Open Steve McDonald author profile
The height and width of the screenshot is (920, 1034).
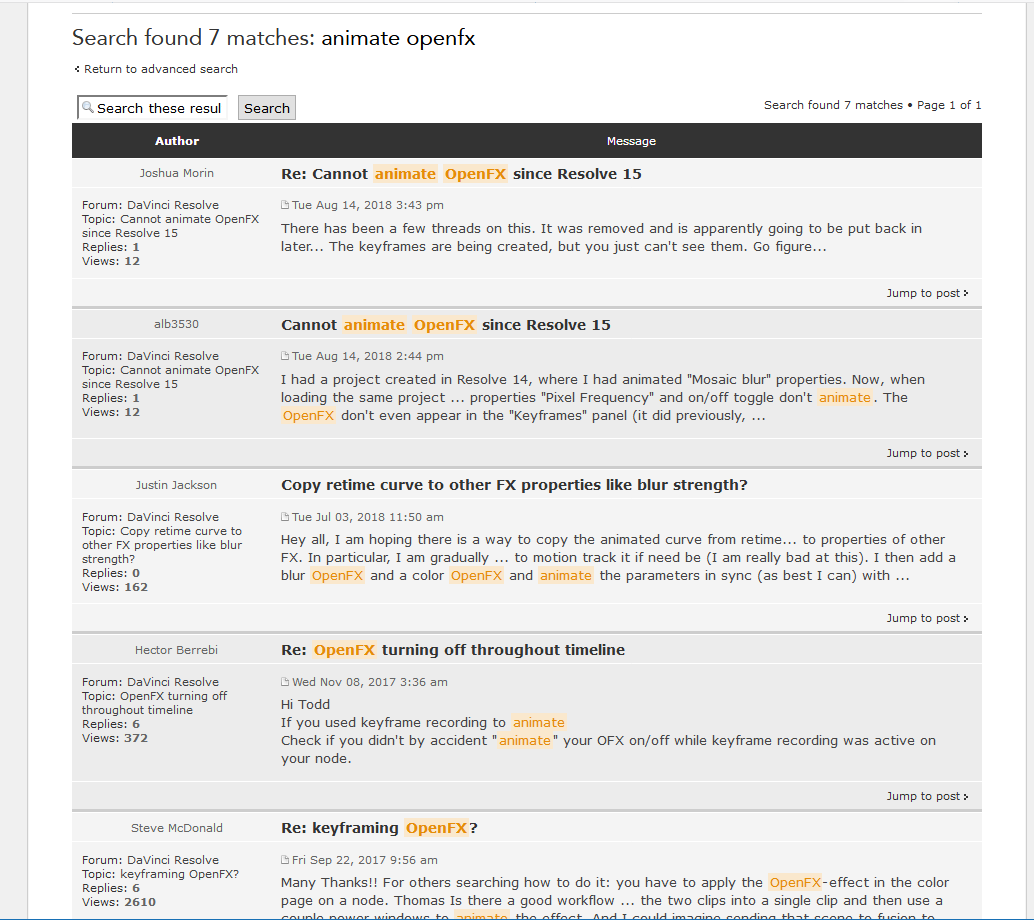[176, 828]
